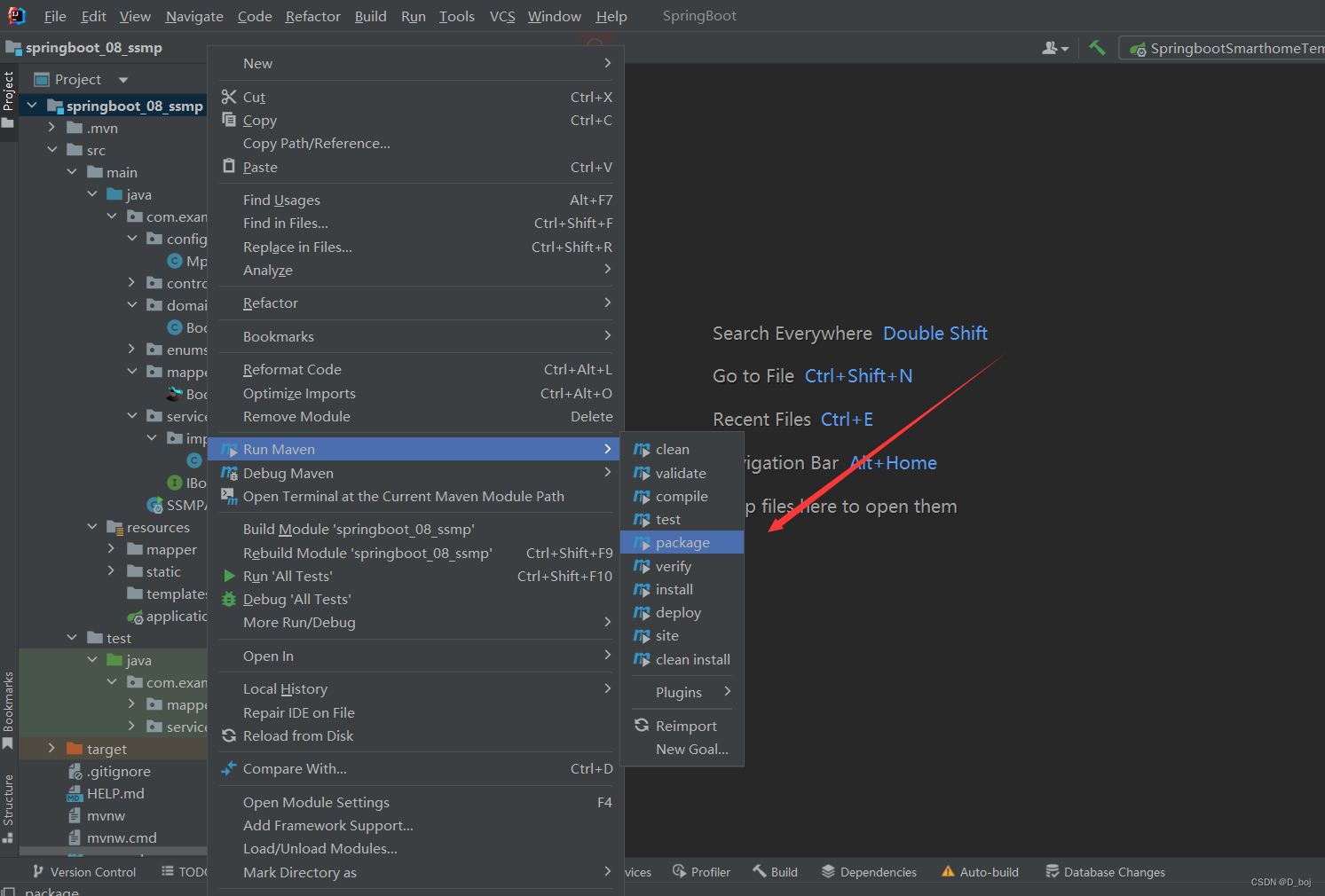Open the Auto-build tool window
This screenshot has width=1325, height=896.
[980, 872]
